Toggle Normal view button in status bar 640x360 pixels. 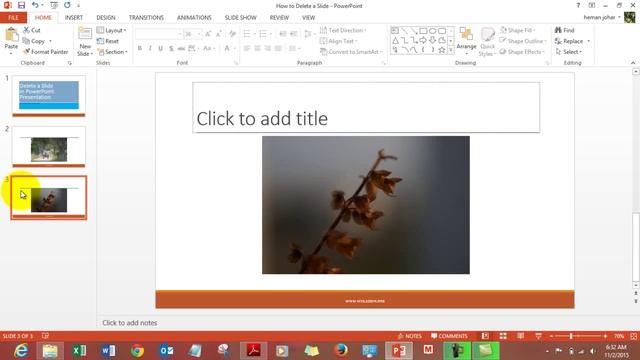[x=485, y=336]
